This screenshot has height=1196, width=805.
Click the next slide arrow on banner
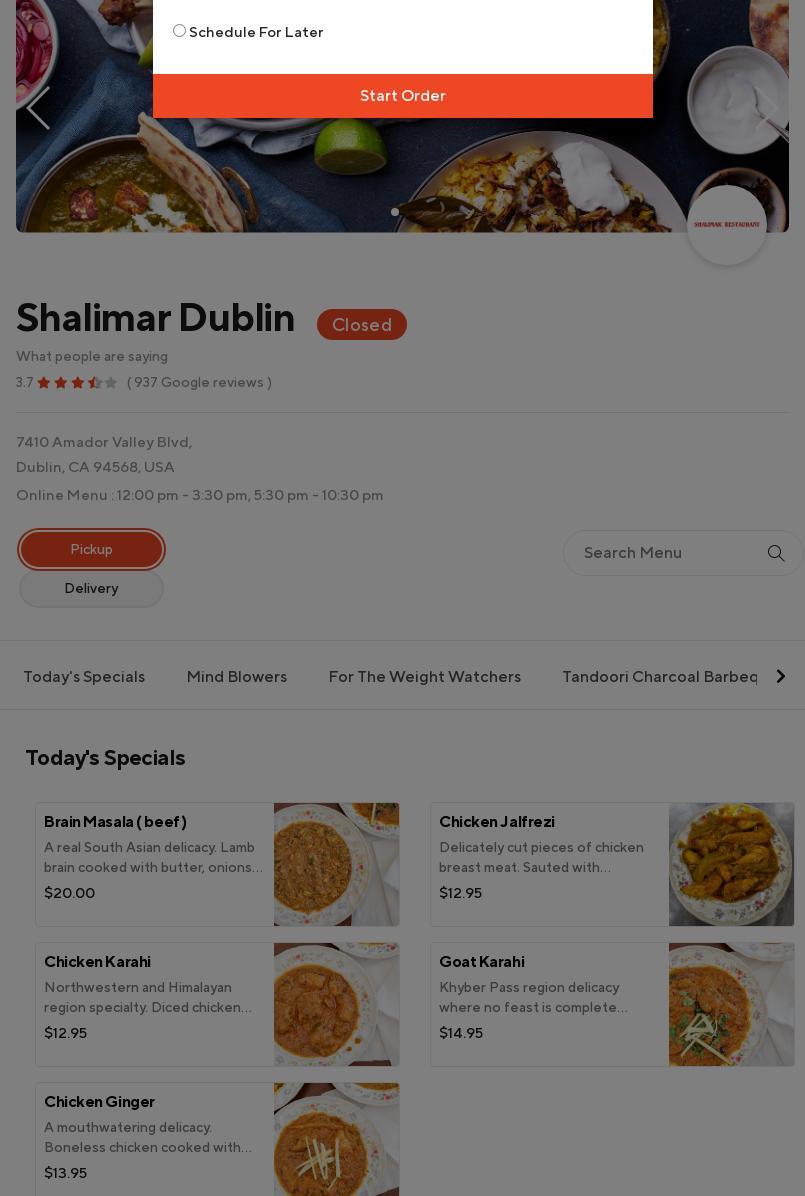(x=766, y=108)
